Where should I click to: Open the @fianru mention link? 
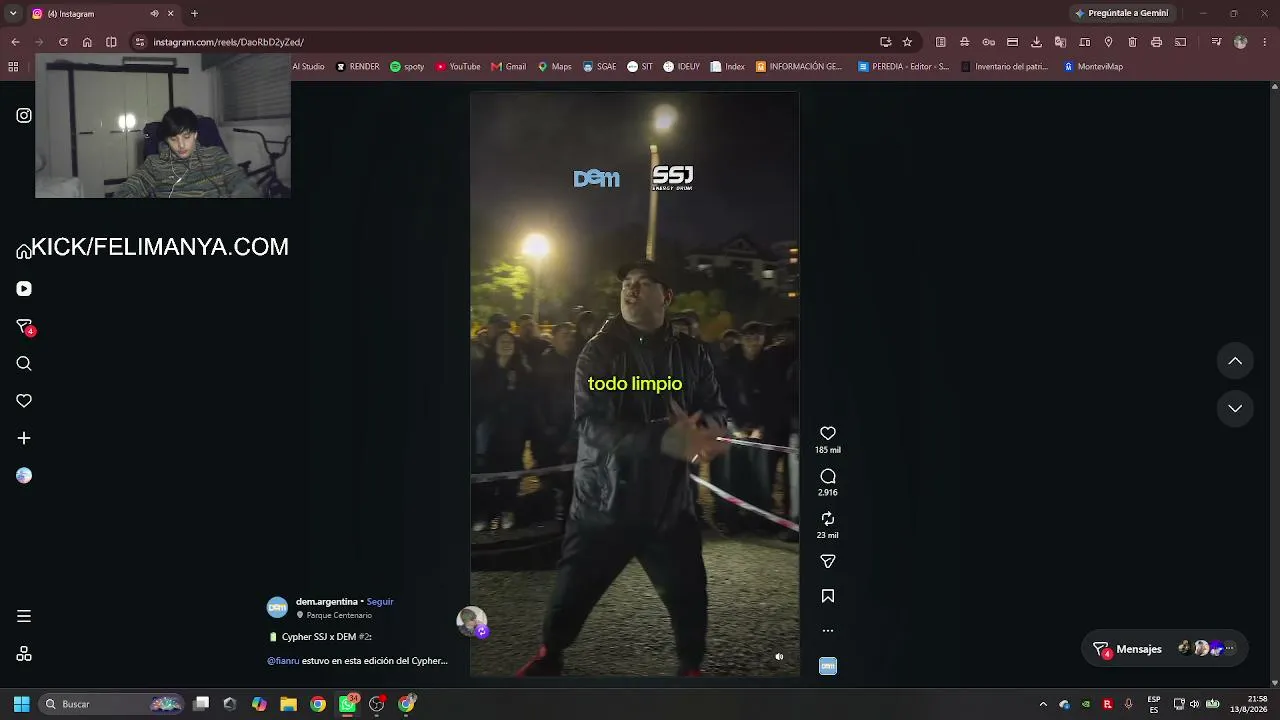tap(283, 661)
